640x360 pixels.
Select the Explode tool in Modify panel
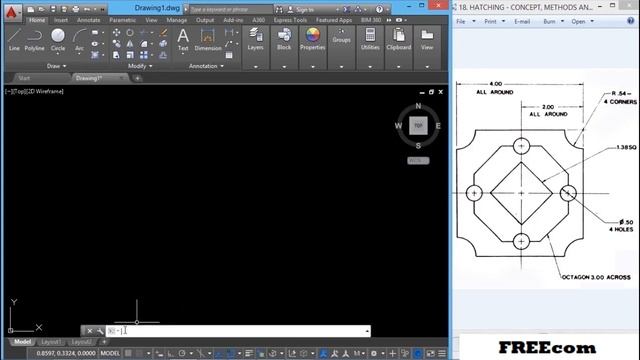pyautogui.click(x=163, y=44)
